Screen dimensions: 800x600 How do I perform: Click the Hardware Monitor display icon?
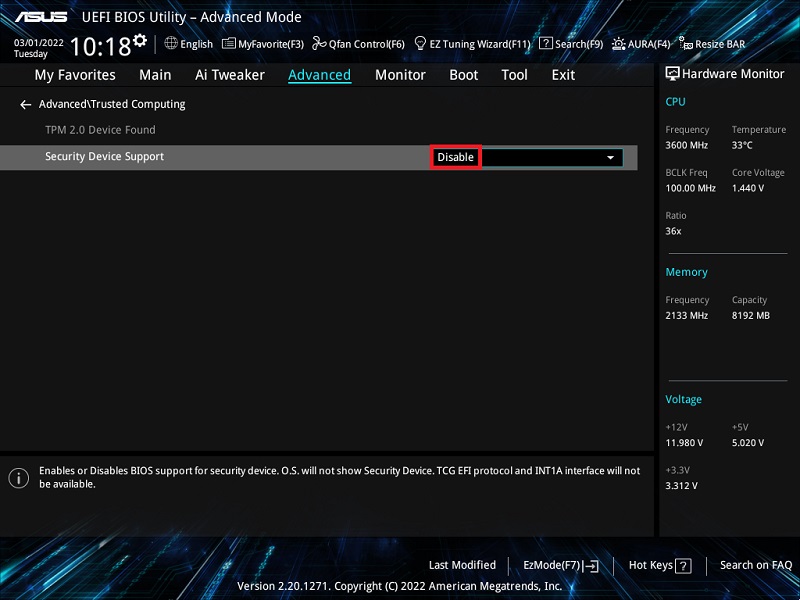coord(672,74)
